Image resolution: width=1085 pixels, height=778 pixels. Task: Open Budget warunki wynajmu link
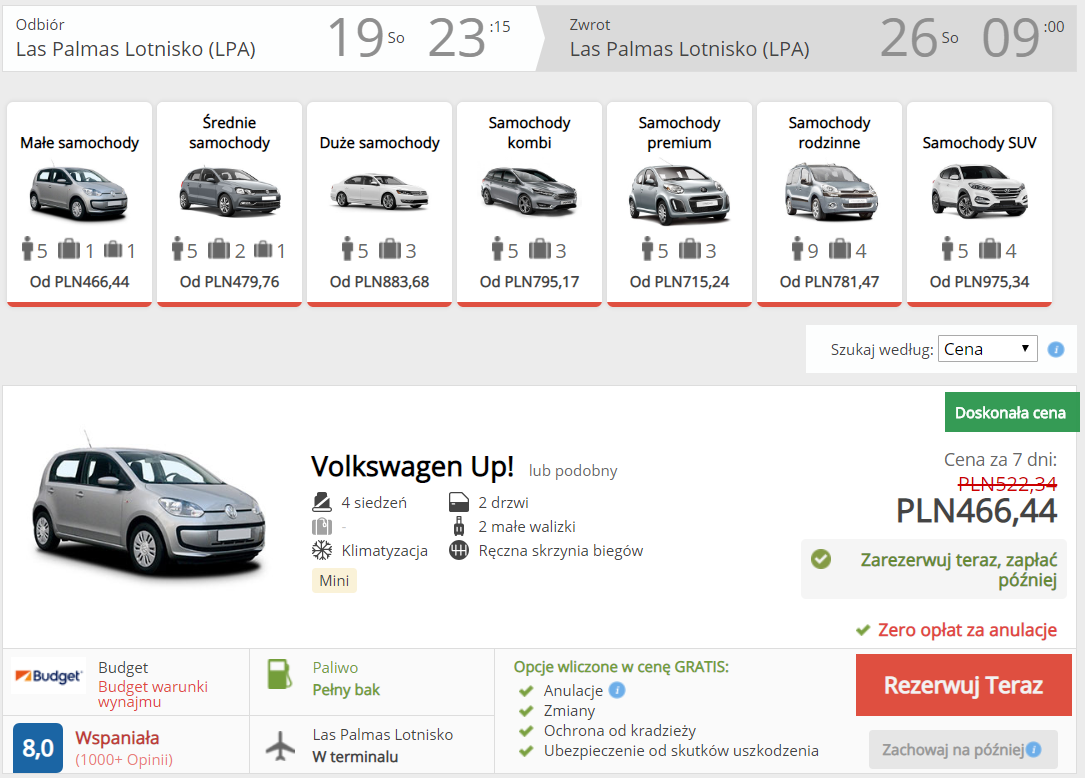point(153,694)
